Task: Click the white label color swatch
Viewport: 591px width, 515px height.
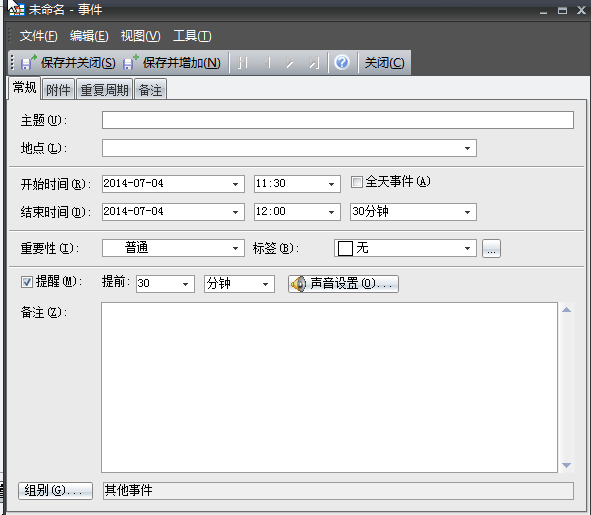Action: pos(345,249)
